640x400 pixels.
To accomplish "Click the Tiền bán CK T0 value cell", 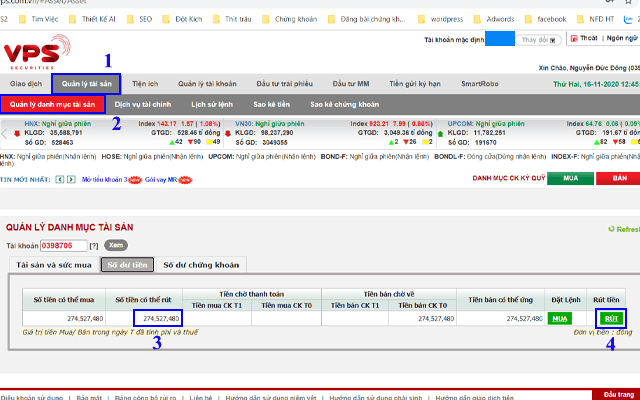I will coord(422,318).
